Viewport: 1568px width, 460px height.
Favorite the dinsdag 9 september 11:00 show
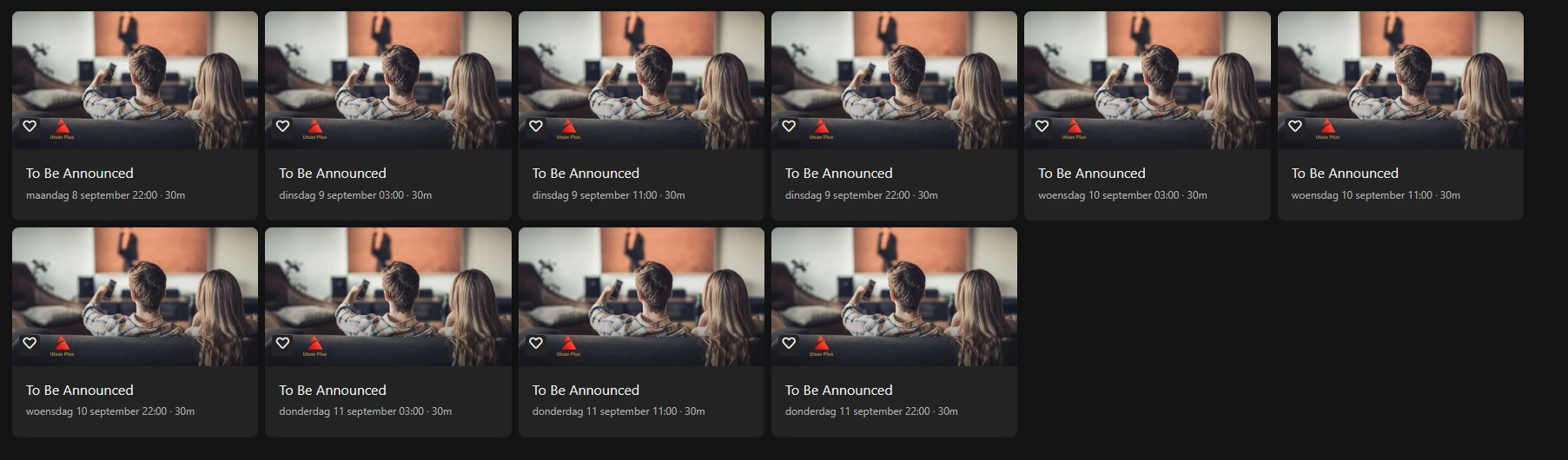pos(536,127)
